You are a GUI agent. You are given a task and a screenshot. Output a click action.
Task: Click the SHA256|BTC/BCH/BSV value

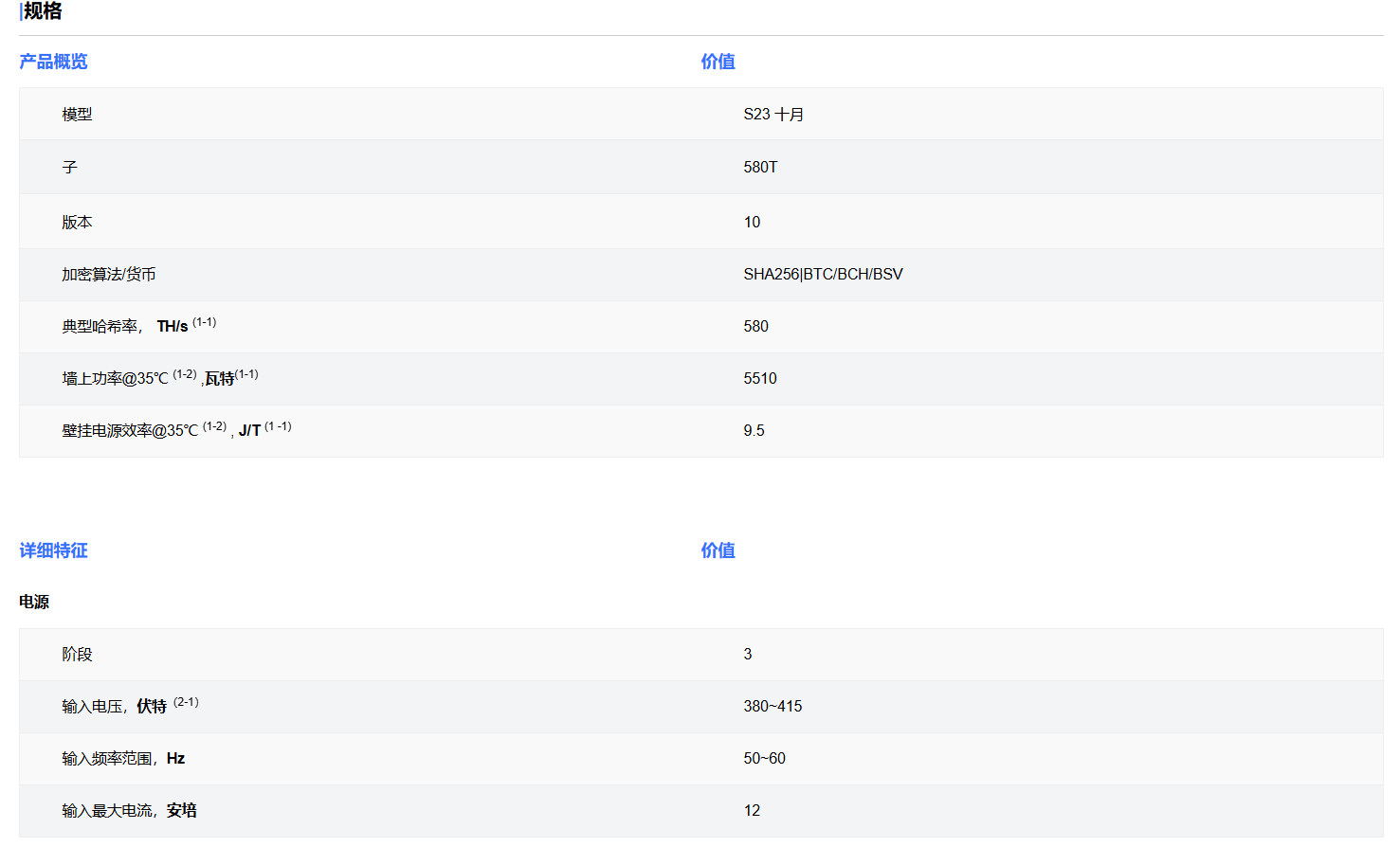pos(823,275)
